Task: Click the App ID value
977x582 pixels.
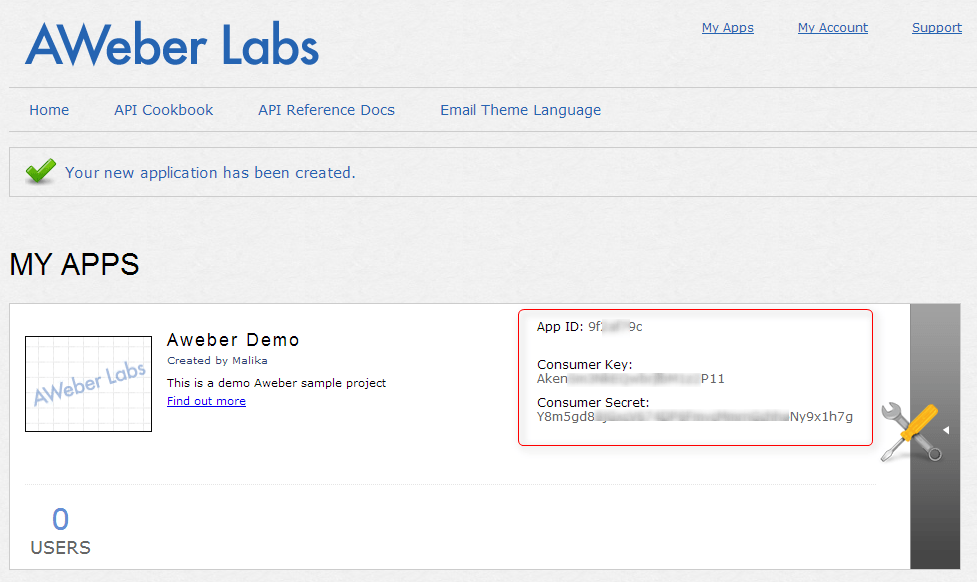Action: pyautogui.click(x=615, y=327)
